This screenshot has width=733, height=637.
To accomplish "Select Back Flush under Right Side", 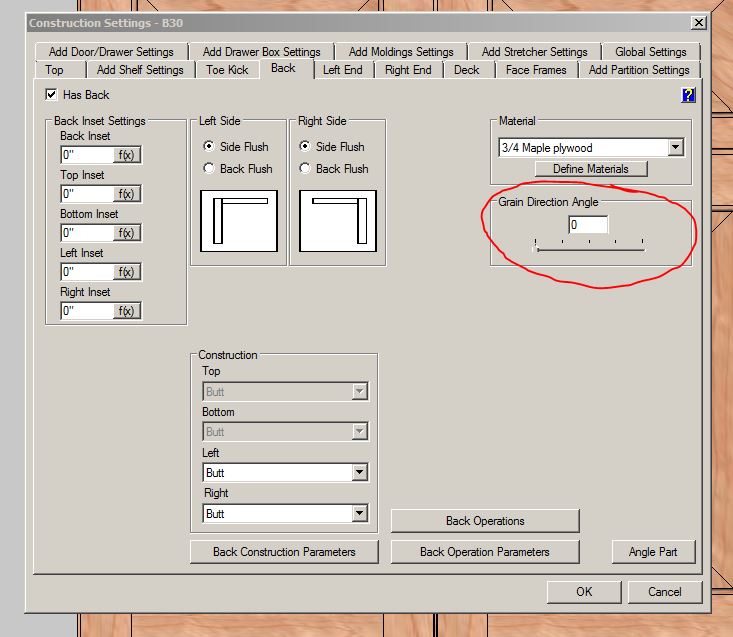I will tap(306, 169).
